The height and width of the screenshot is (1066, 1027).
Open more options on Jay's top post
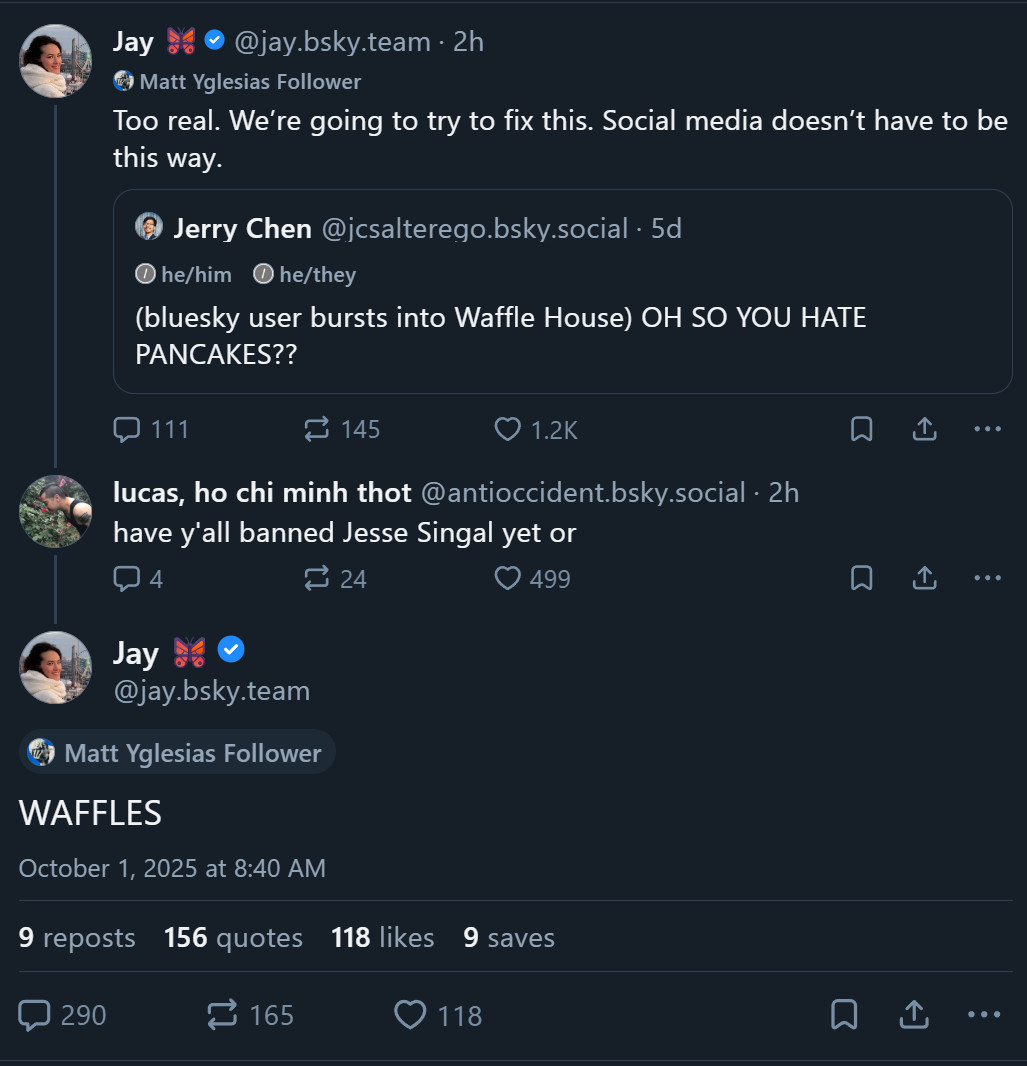tap(987, 430)
